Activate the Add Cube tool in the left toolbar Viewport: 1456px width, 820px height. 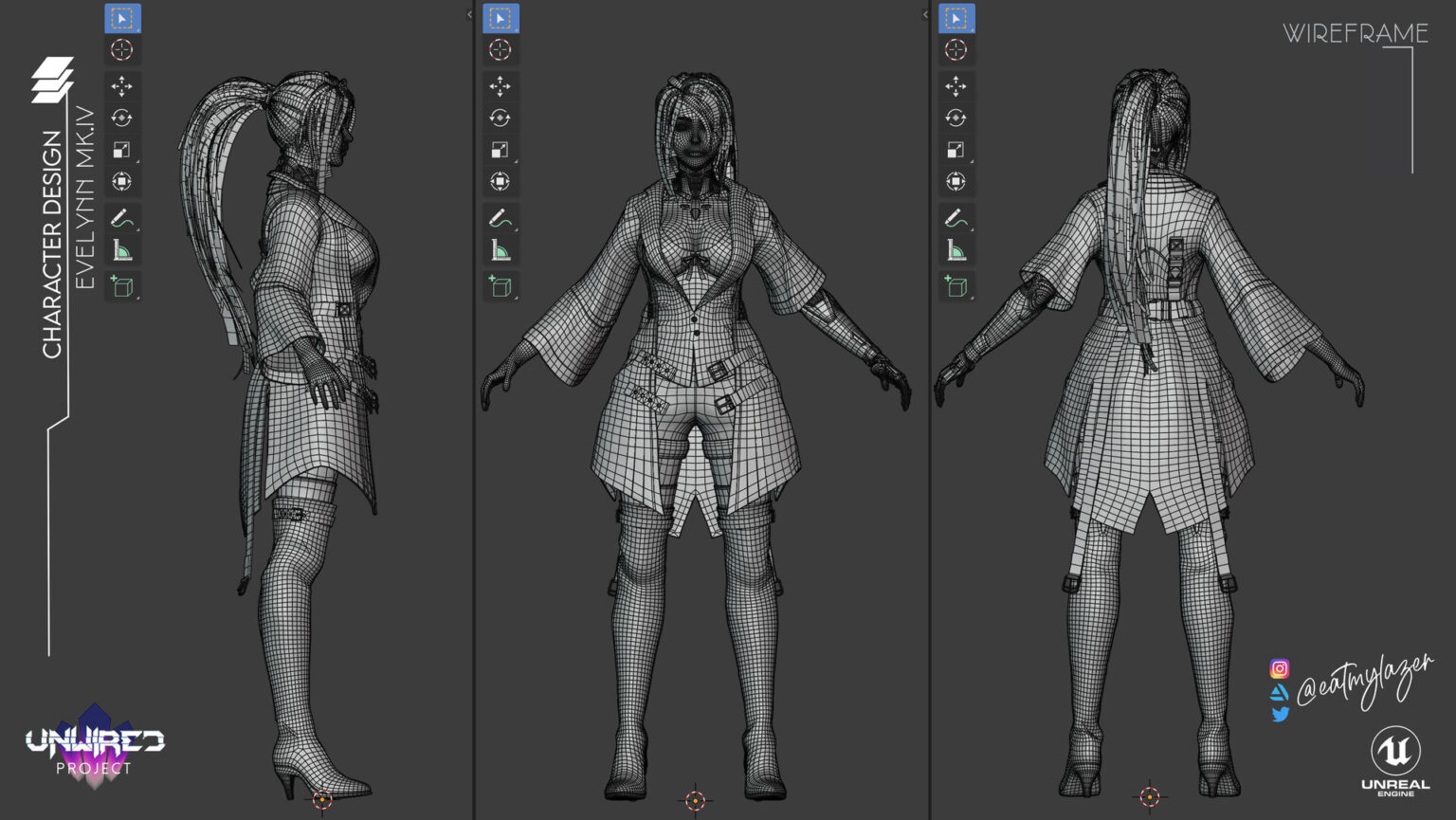(x=121, y=284)
